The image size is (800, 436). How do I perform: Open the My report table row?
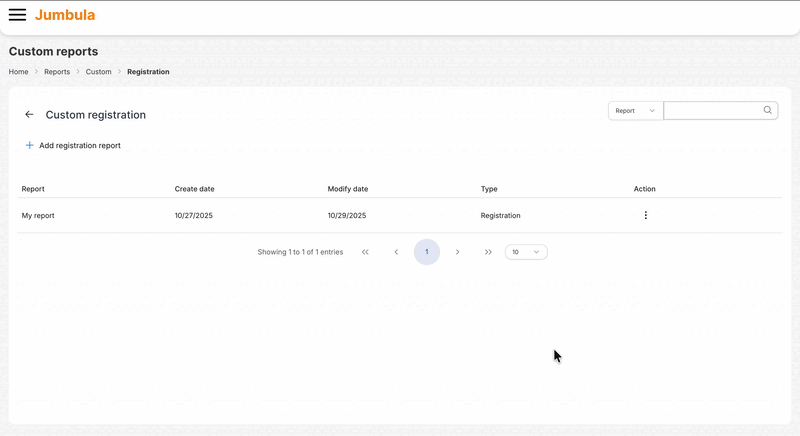pyautogui.click(x=38, y=215)
